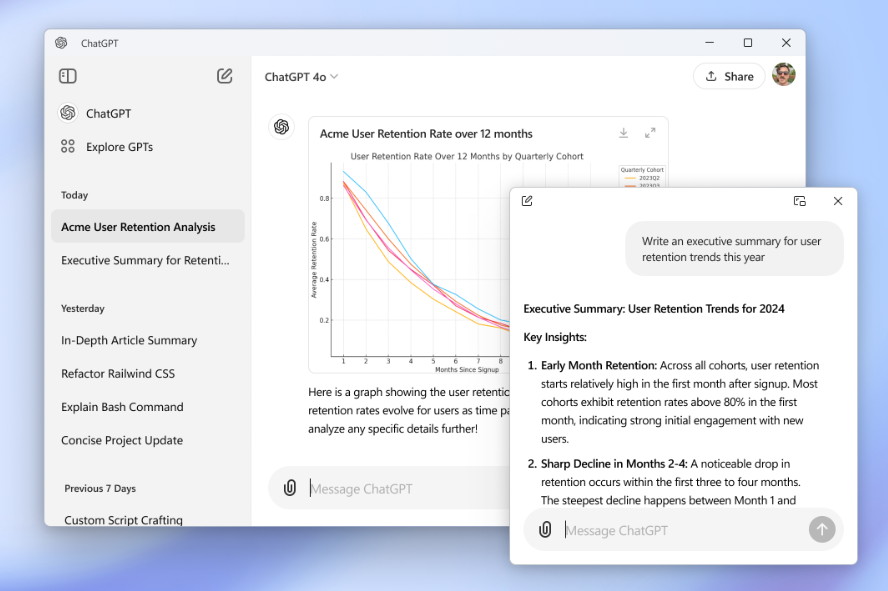Open the Explain Bash Command chat
This screenshot has width=888, height=591.
coord(122,407)
